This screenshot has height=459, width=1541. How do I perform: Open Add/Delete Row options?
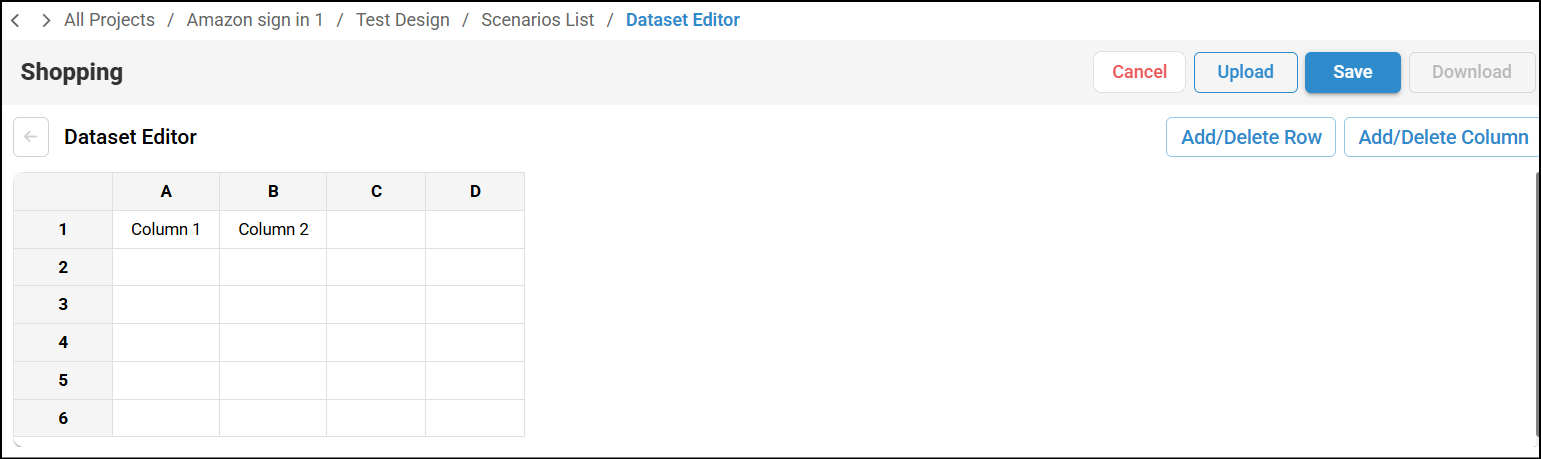[1251, 137]
